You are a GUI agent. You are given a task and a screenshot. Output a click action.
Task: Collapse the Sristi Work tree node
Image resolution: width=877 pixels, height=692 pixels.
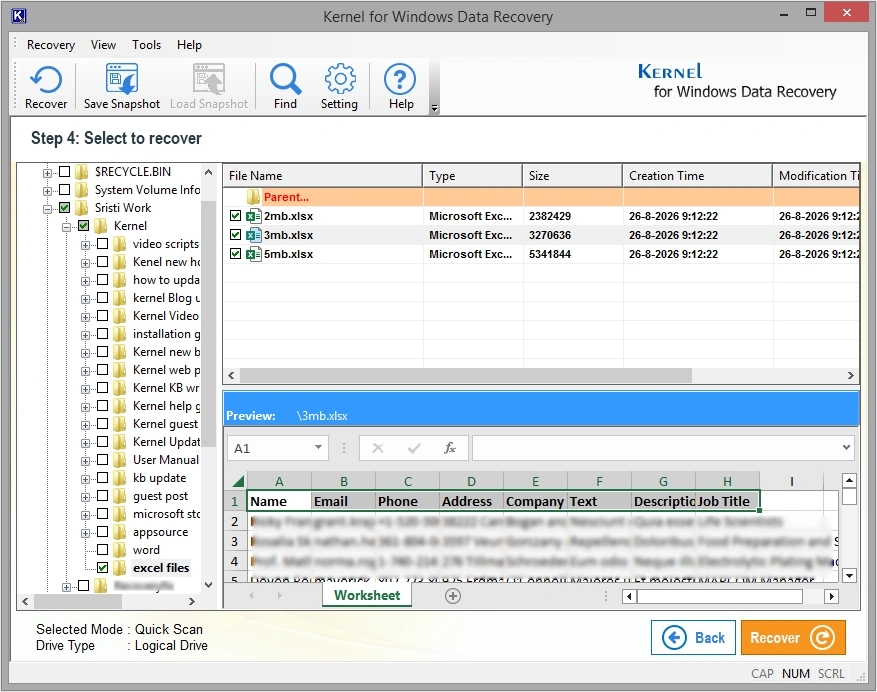tap(48, 209)
